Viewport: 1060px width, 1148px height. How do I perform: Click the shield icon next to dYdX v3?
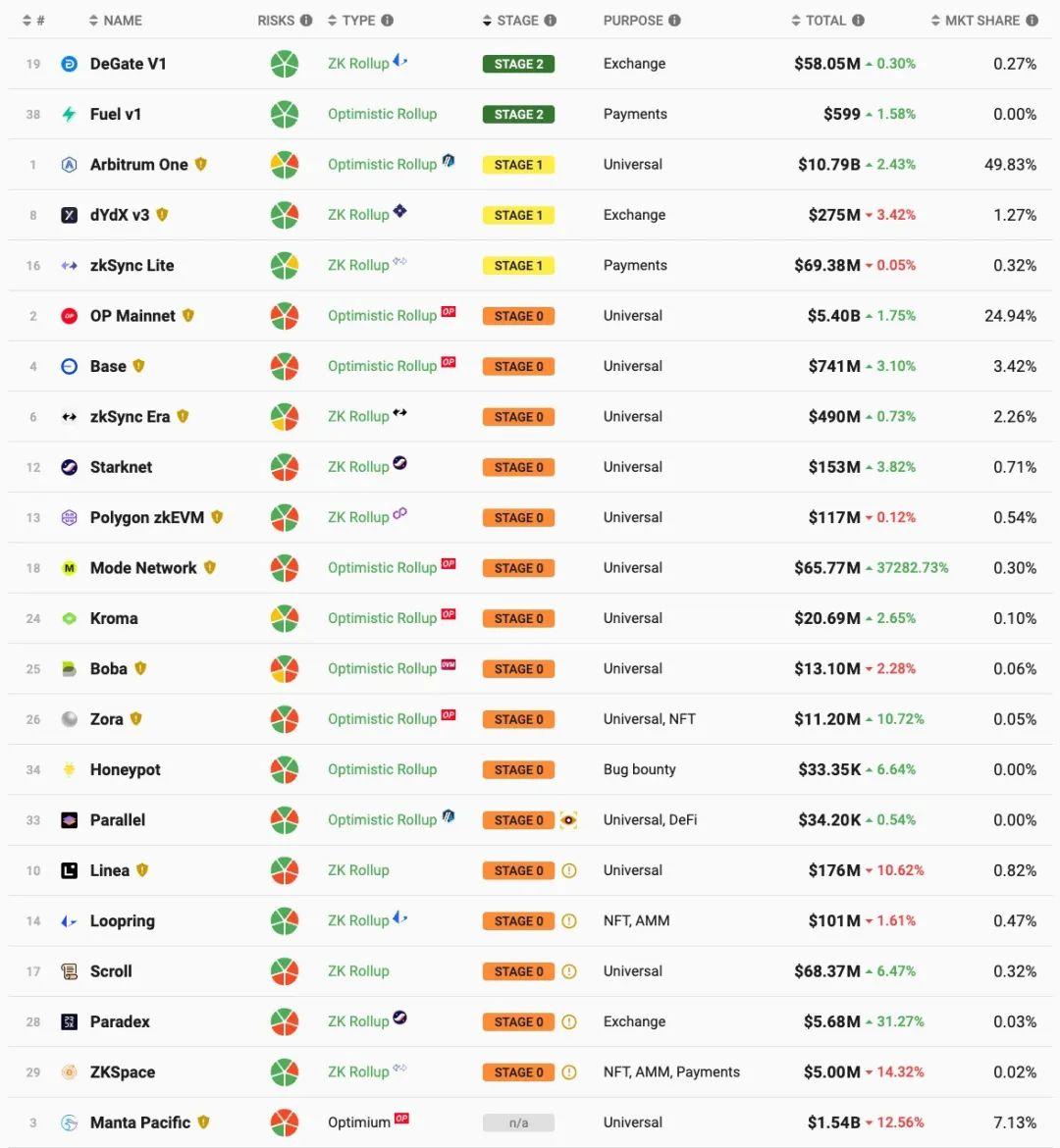coord(163,215)
